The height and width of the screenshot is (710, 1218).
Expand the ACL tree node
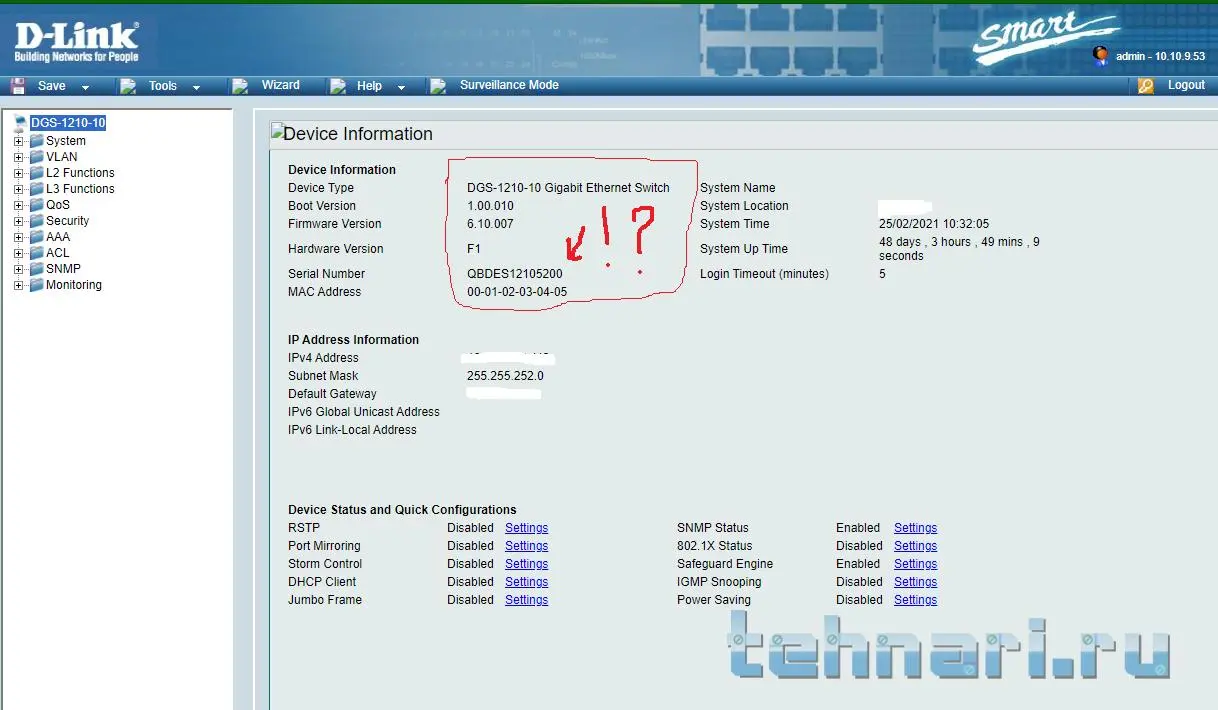pos(19,253)
